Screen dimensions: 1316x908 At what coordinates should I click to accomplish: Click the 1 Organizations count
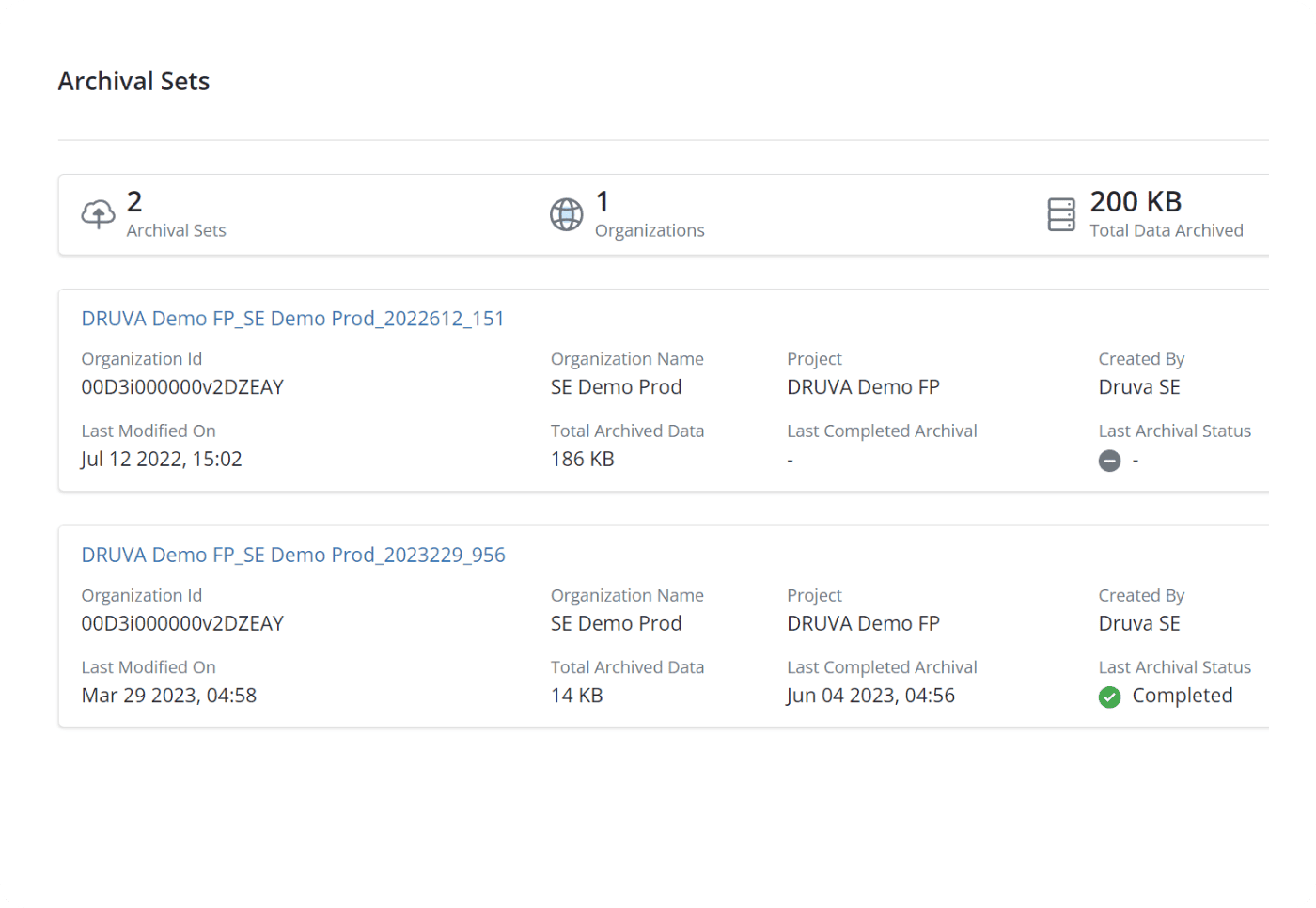coord(603,201)
